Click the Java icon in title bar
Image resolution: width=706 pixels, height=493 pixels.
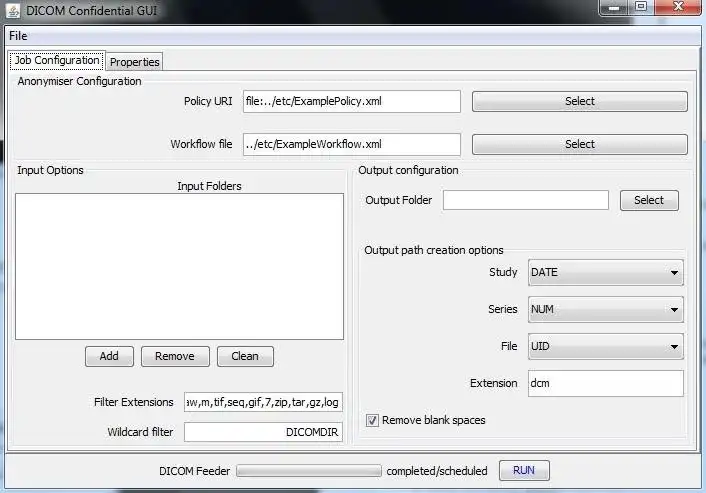(x=13, y=11)
